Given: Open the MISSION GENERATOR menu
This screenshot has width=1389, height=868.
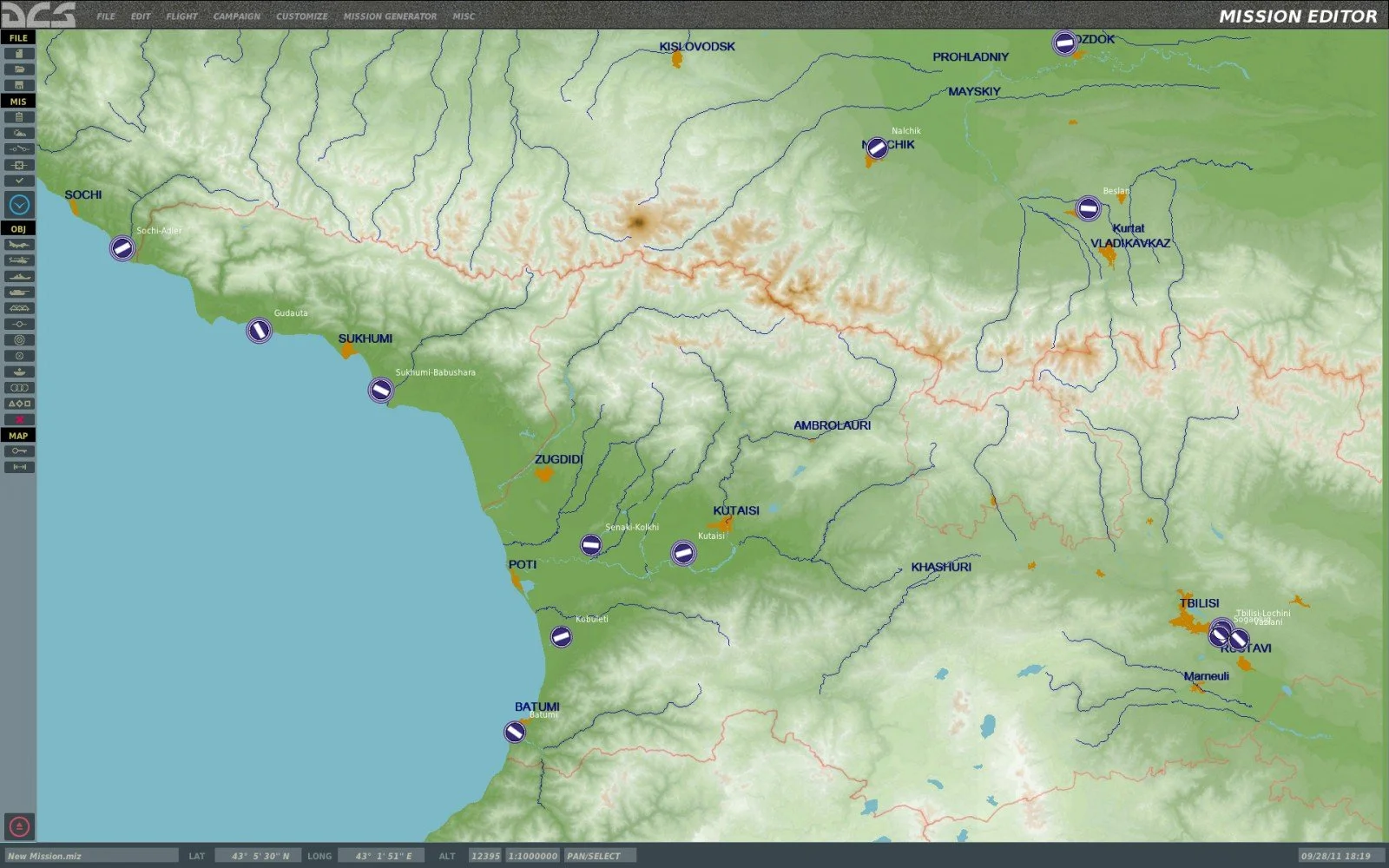Looking at the screenshot, I should 390,16.
